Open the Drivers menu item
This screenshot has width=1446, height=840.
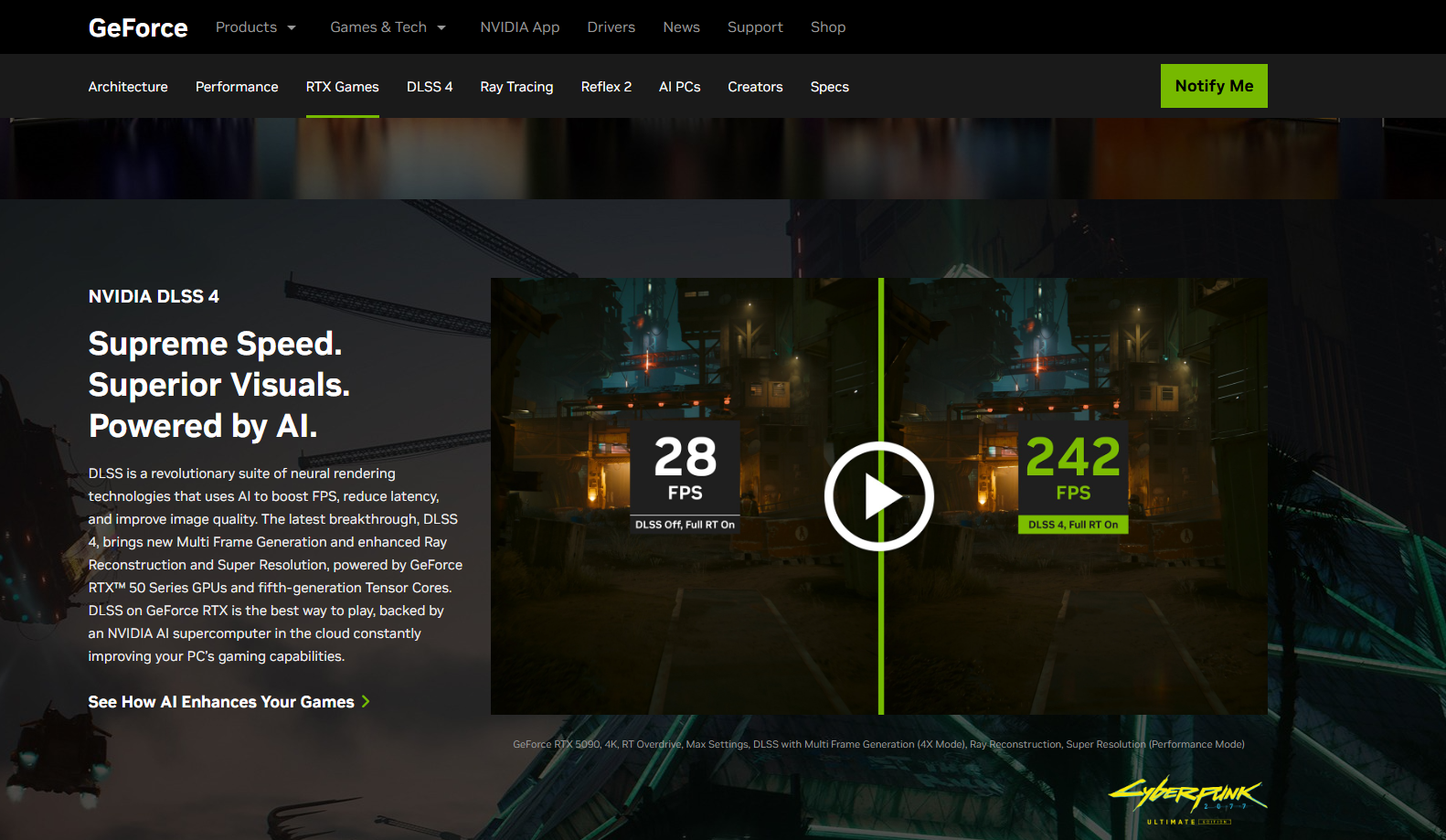[x=611, y=27]
